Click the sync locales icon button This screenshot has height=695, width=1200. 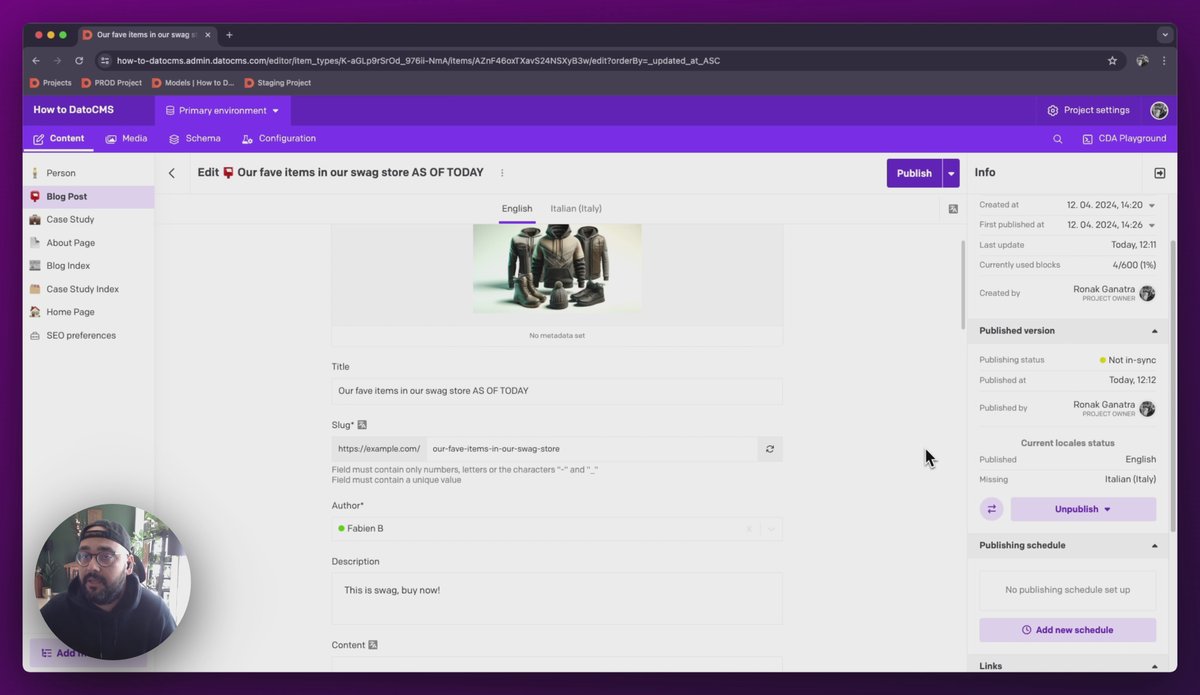(x=992, y=509)
